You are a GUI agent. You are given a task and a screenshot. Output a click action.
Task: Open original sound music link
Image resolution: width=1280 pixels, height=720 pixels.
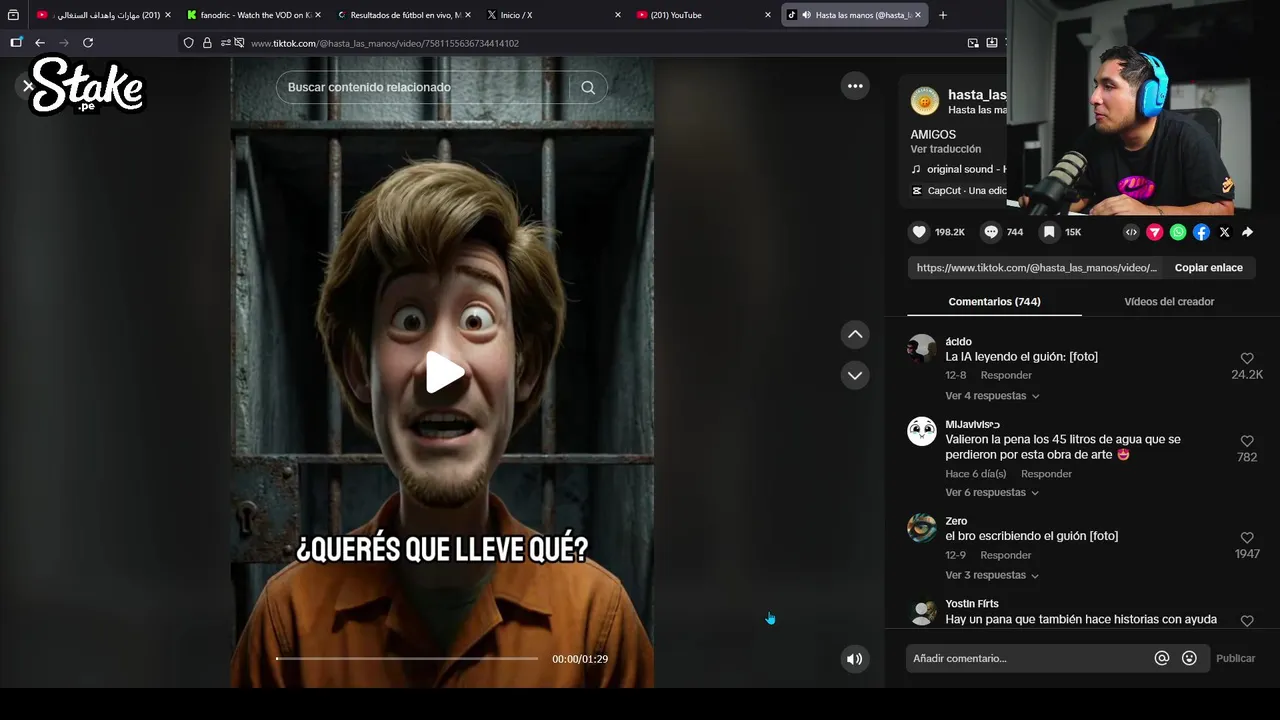pos(958,169)
